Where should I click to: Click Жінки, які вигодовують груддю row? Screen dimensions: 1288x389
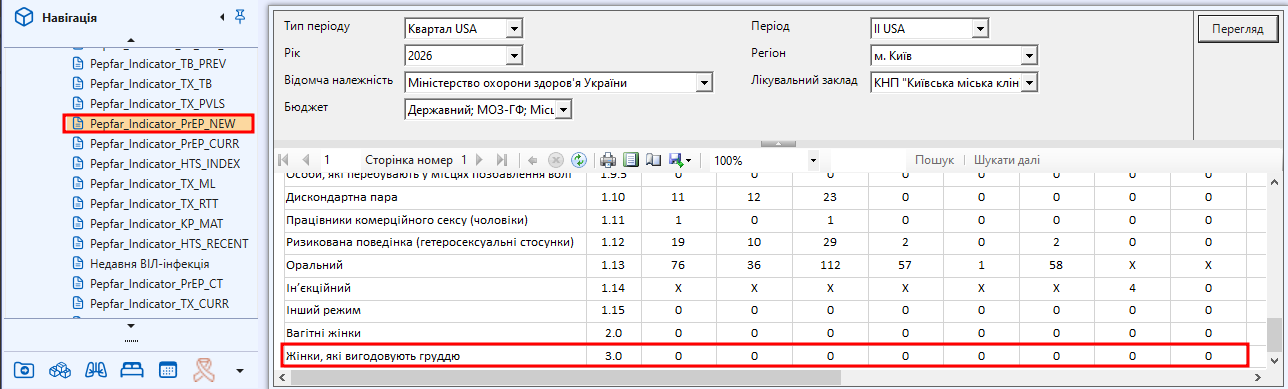[766, 355]
